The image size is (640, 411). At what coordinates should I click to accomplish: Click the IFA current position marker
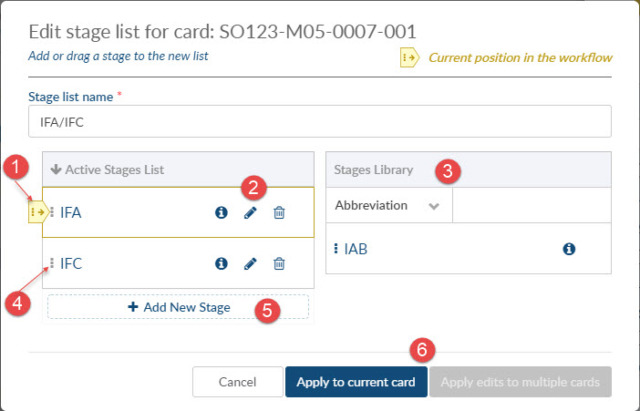click(x=38, y=212)
